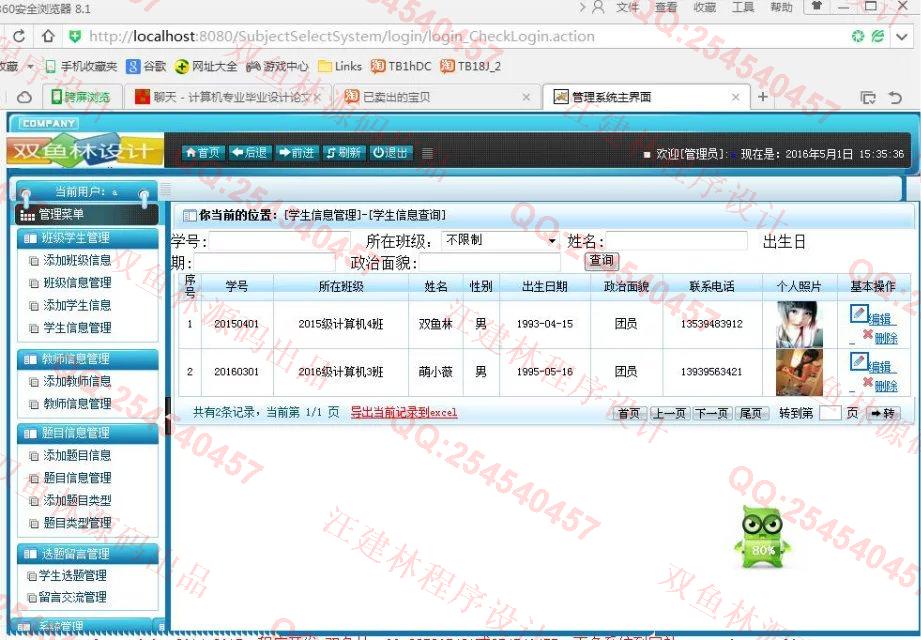This screenshot has width=921, height=640.
Task: Click the 退出 logout button
Action: (x=391, y=153)
